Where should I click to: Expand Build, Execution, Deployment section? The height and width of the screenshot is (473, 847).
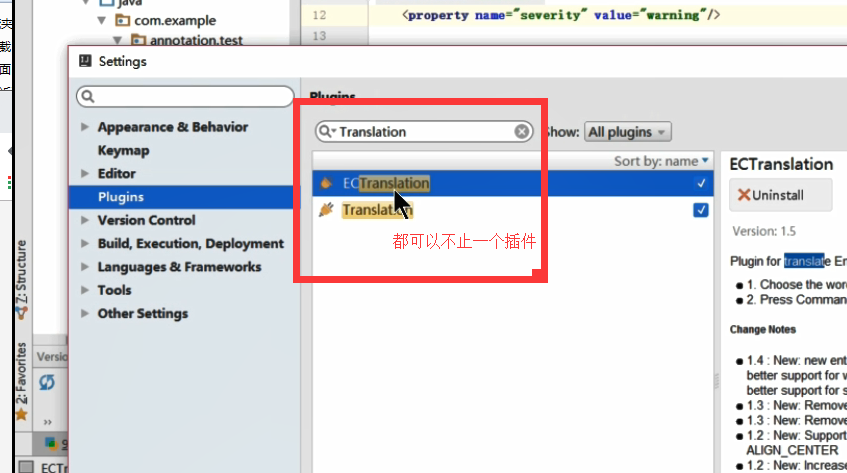coord(85,244)
